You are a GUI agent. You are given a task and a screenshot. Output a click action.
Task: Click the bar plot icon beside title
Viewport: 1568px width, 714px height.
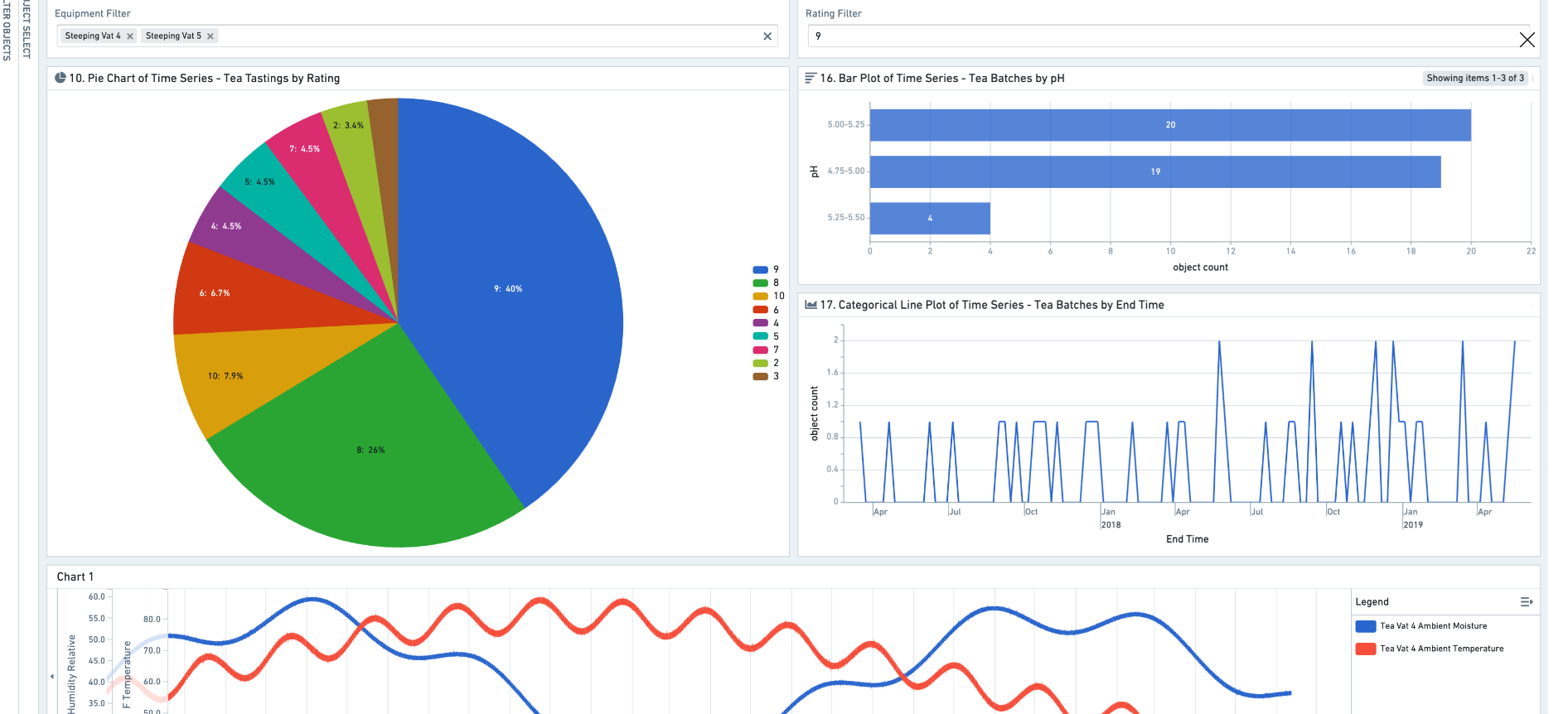click(x=811, y=78)
